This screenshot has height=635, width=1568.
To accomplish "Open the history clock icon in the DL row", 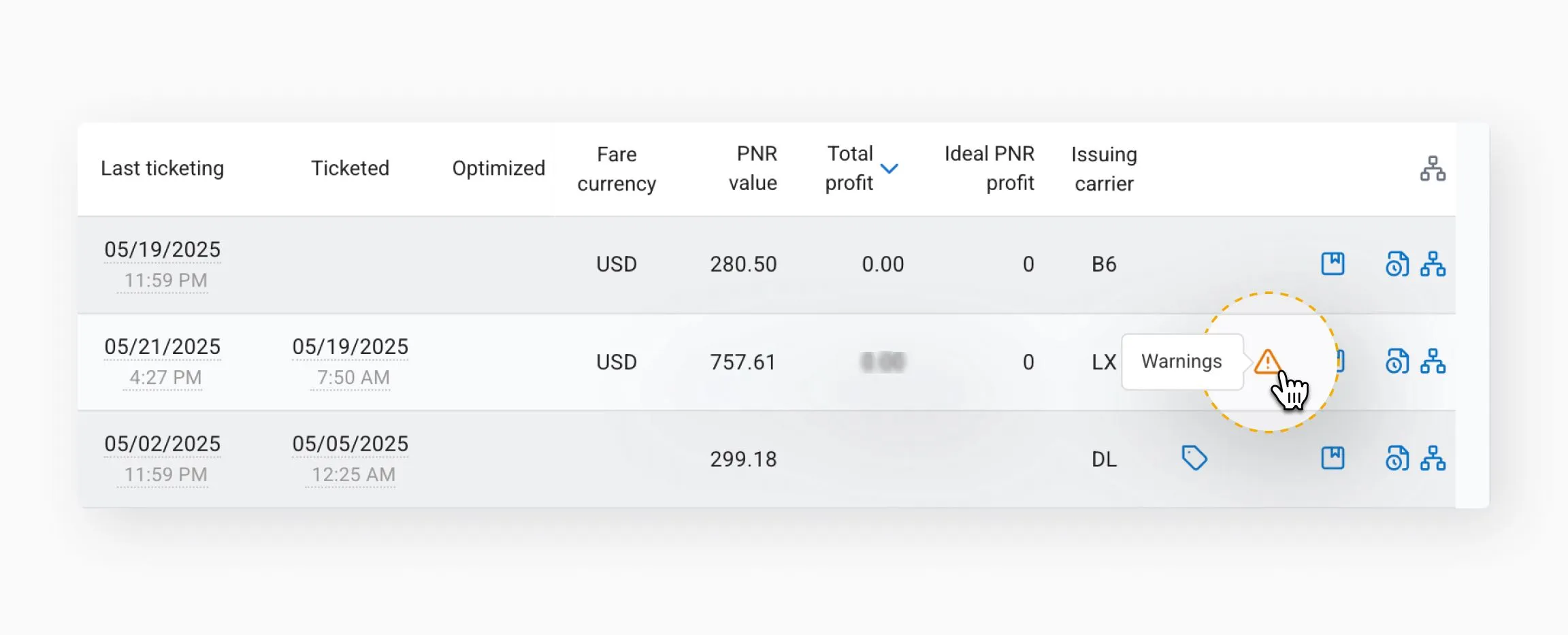I will (x=1396, y=459).
